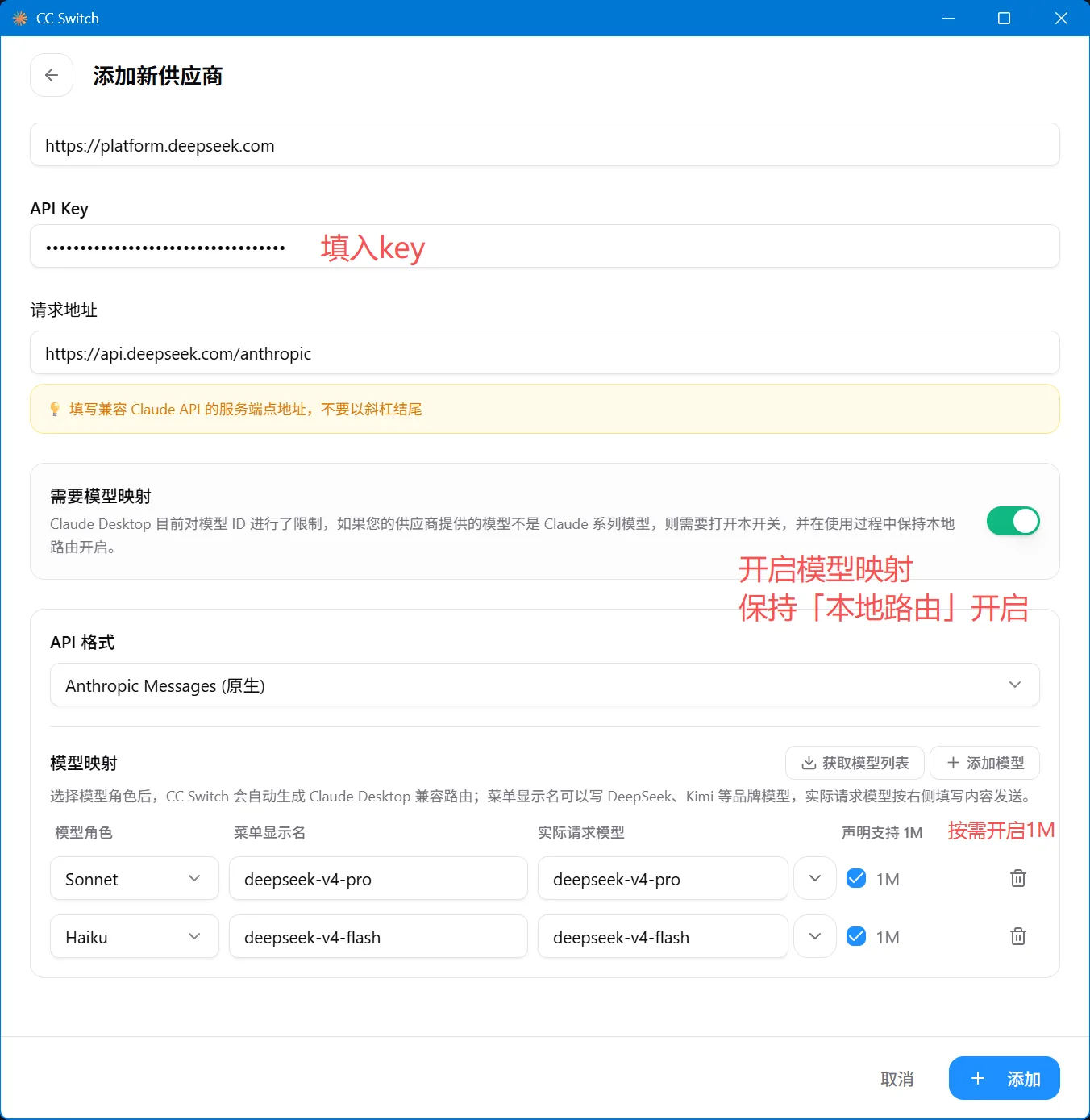
Task: Expand actual model list for deepseek-v4-flash
Action: click(815, 936)
